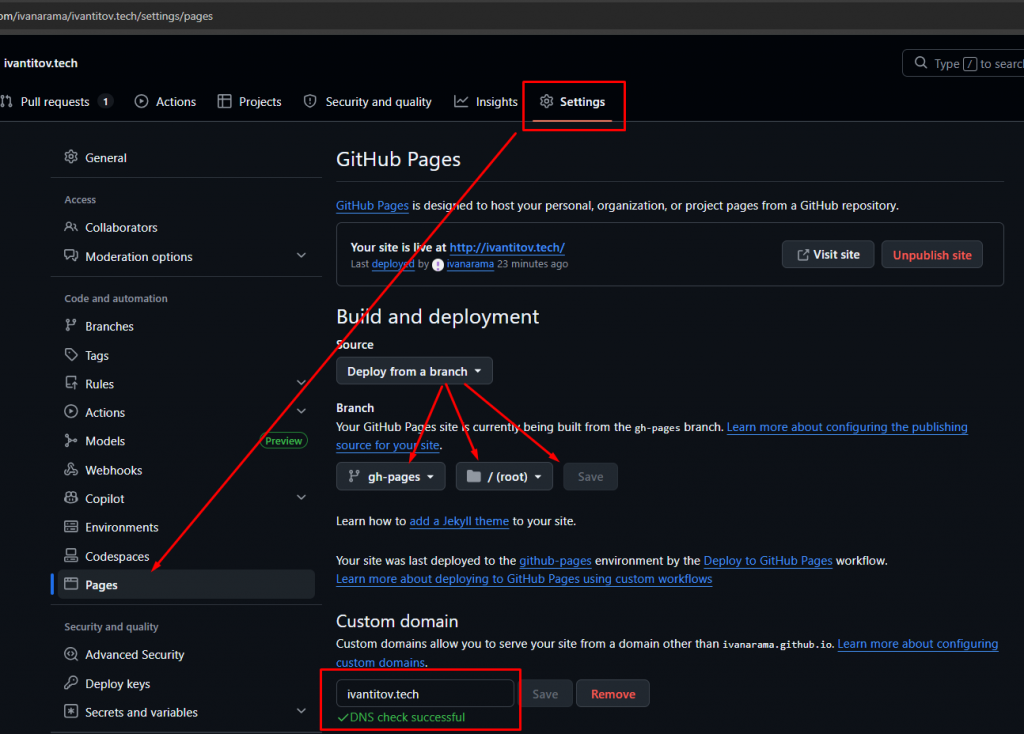
Task: Click the sidebar Actions play icon
Action: [x=71, y=411]
